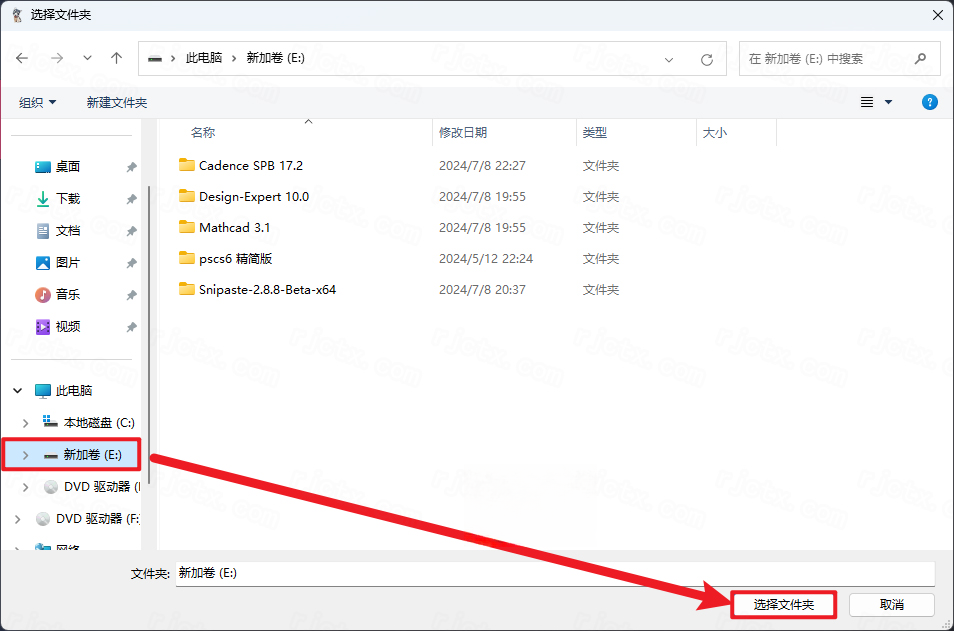Image resolution: width=954 pixels, height=631 pixels.
Task: Confirm with 选择文件夹 button
Action: coord(783,605)
